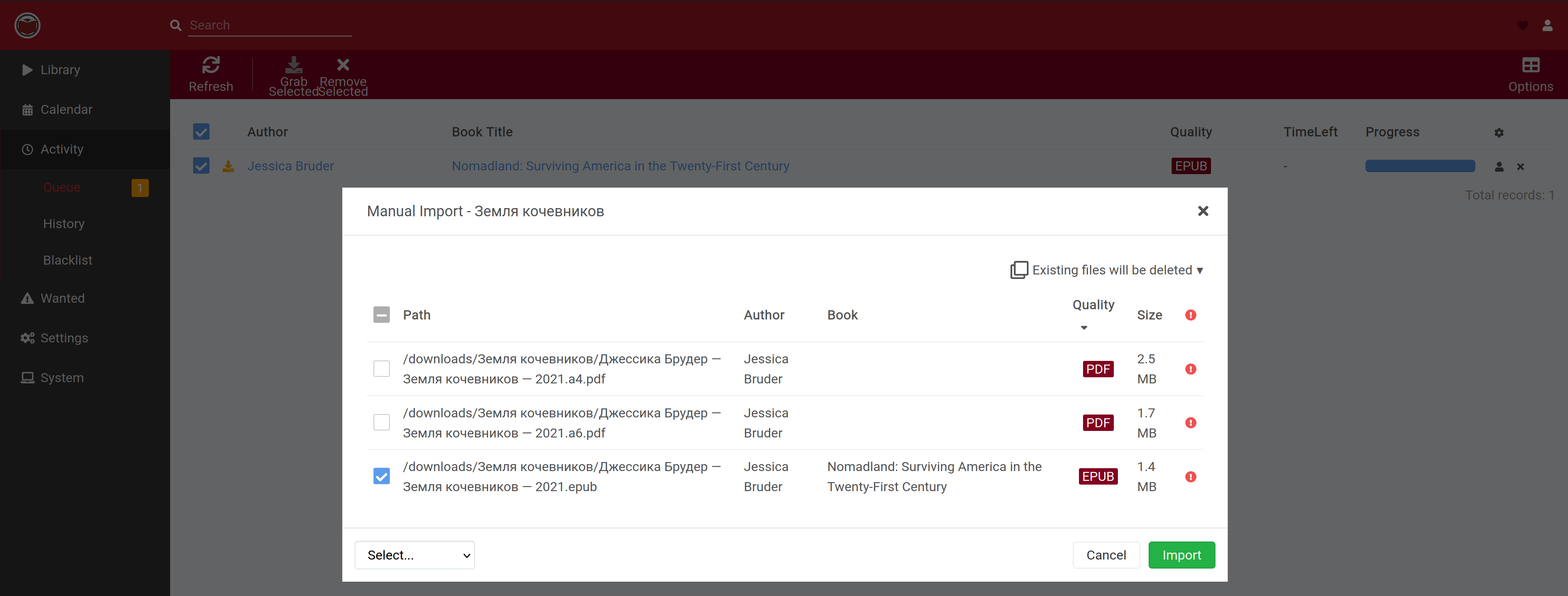Check the box for the 2021.a4.pdf file
This screenshot has height=596, width=1568.
tap(382, 369)
